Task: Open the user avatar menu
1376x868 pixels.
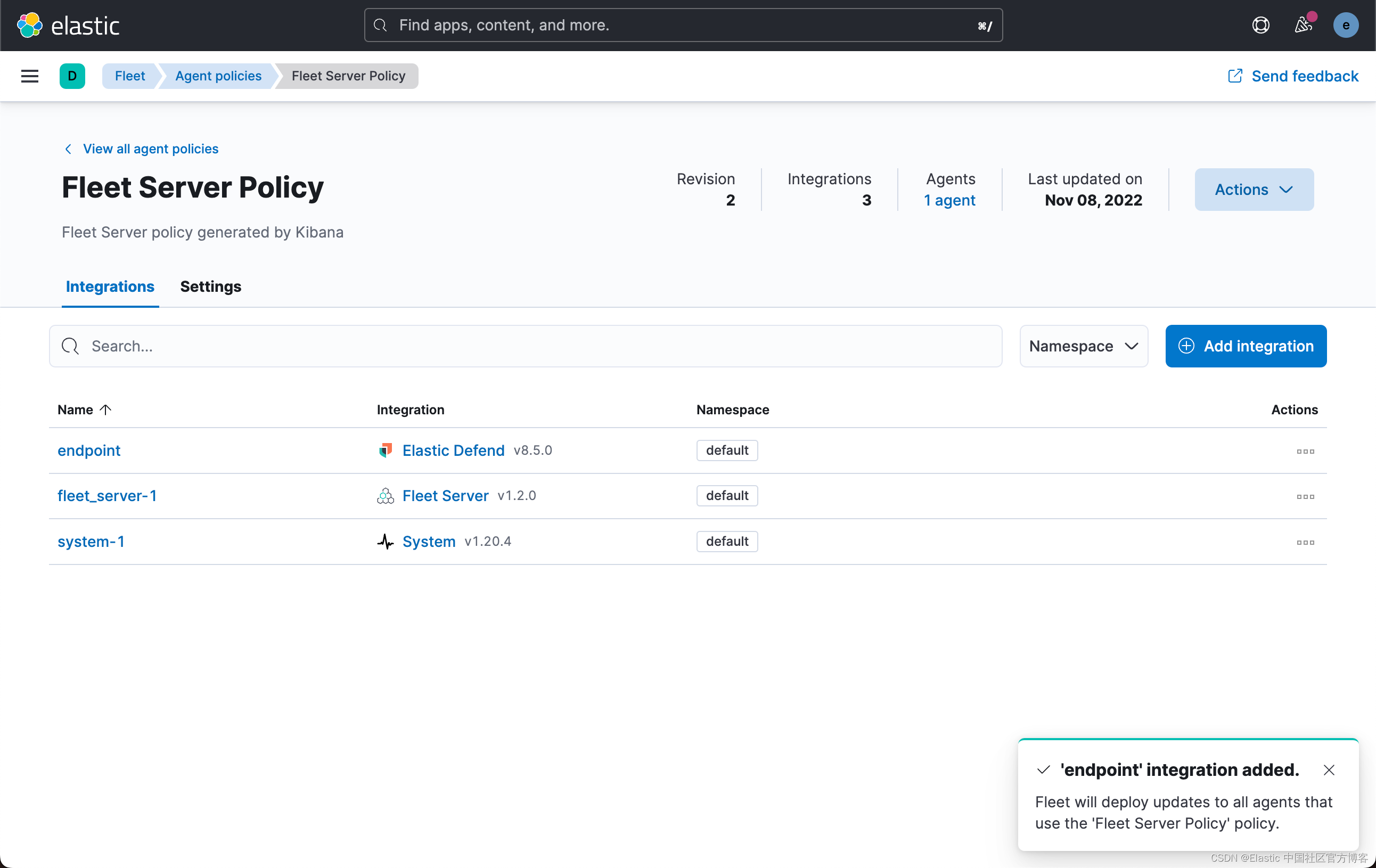Action: pos(1346,25)
